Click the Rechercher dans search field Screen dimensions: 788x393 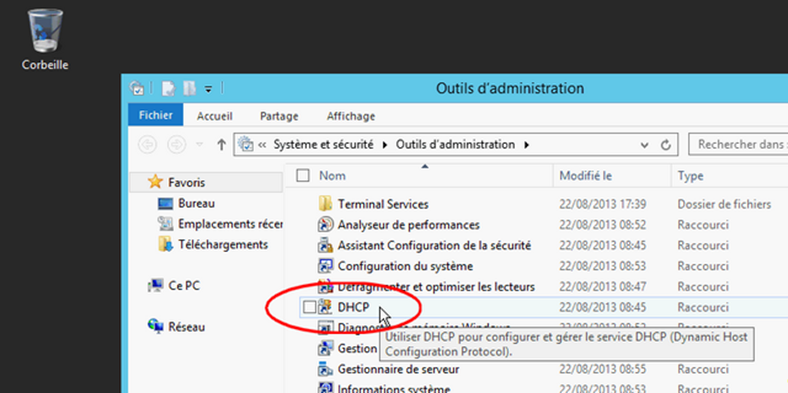click(738, 145)
